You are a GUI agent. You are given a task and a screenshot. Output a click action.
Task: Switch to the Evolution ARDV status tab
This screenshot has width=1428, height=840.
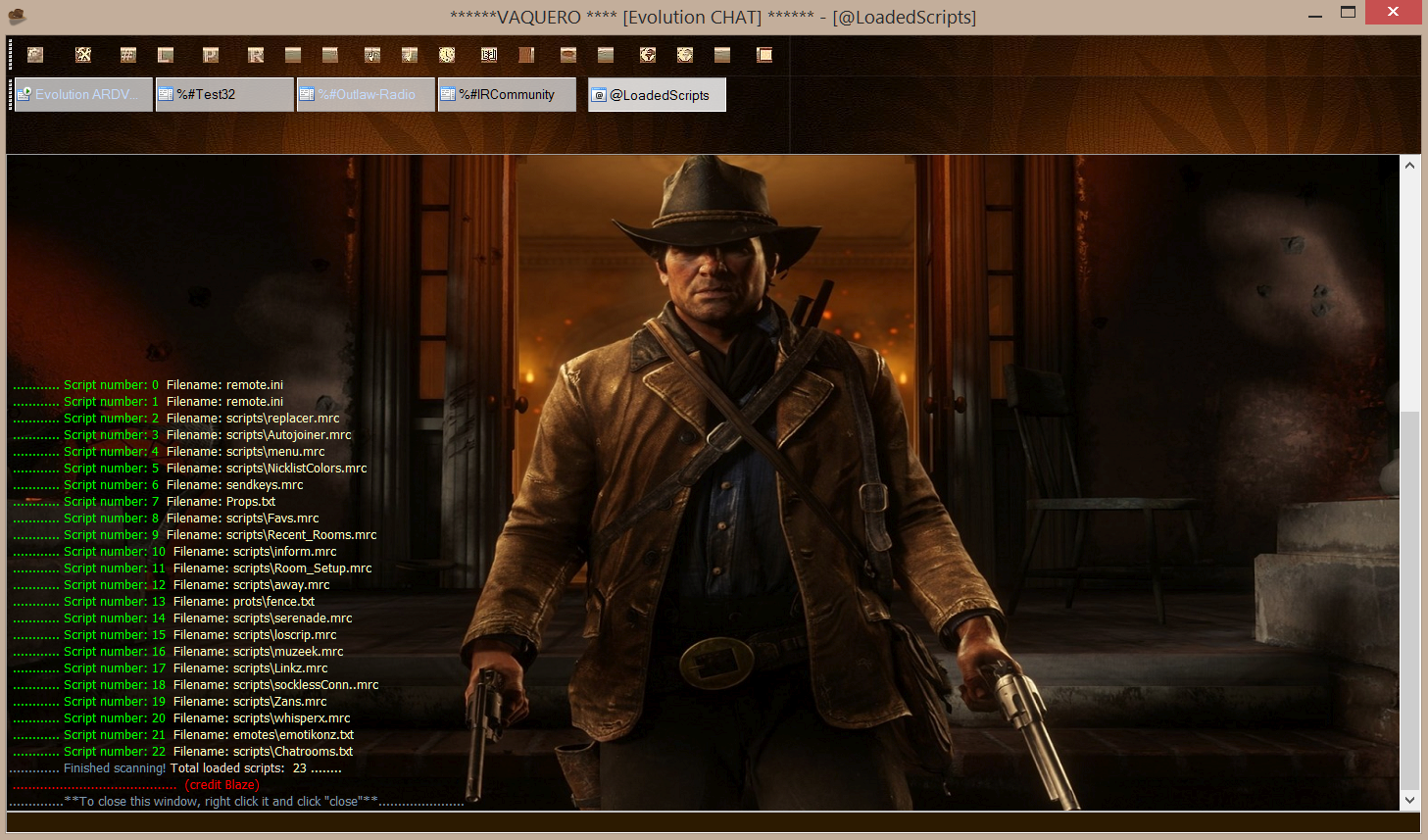[x=83, y=95]
